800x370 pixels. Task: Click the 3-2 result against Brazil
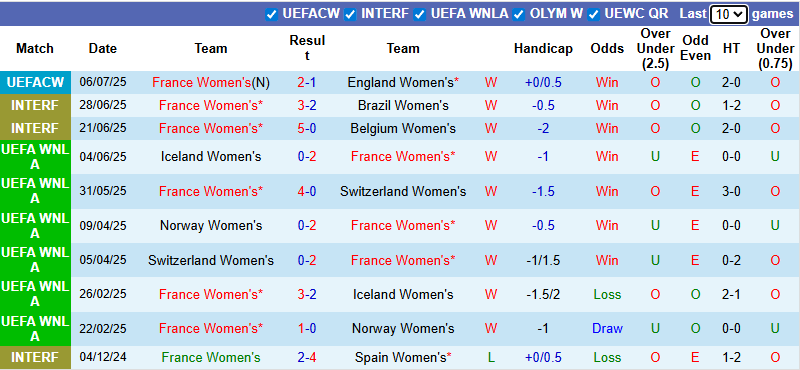[307, 106]
